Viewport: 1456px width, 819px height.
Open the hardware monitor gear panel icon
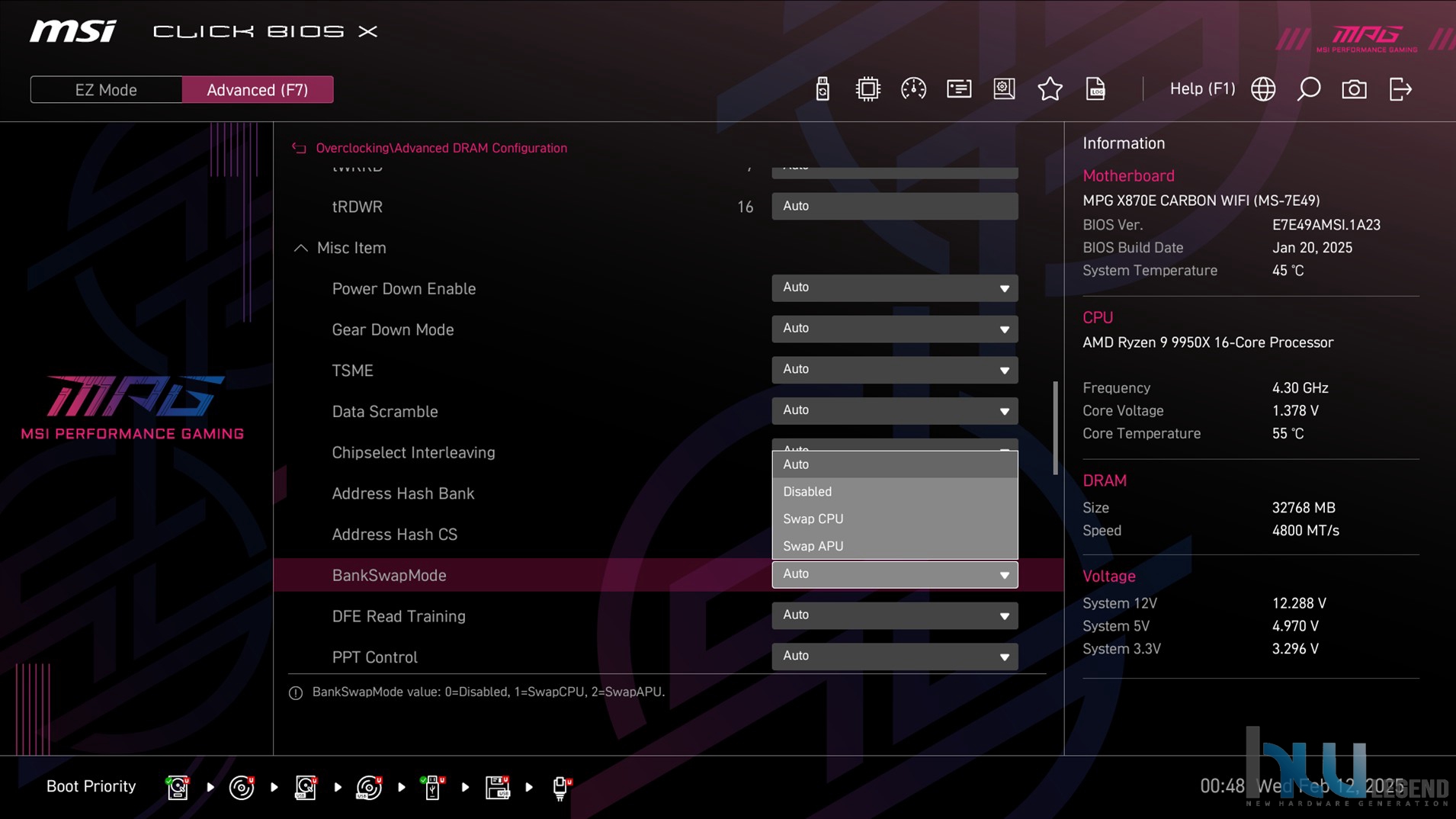(x=1004, y=89)
